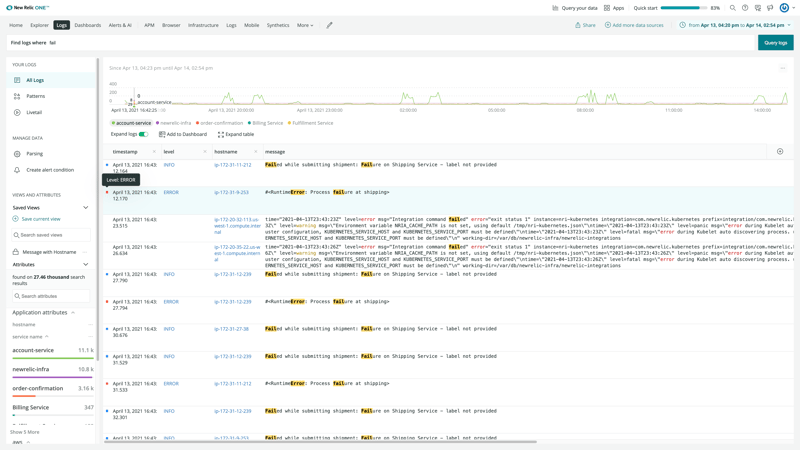Click the Quick start progress bar
800x450 pixels.
(x=683, y=8)
